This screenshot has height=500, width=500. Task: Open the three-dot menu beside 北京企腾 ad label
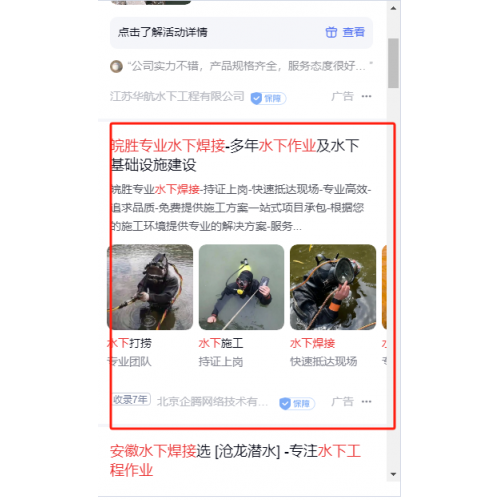(x=366, y=402)
